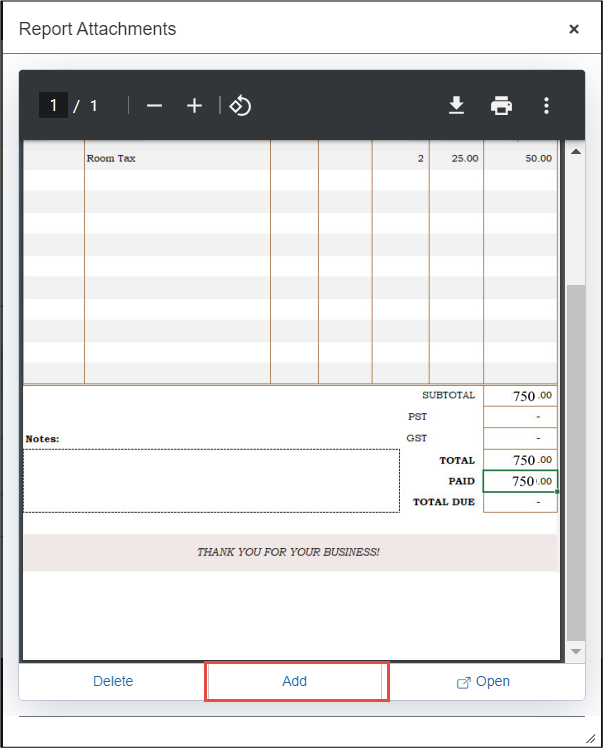This screenshot has width=603, height=748.
Task: Click inside the Notes box
Action: tap(211, 481)
